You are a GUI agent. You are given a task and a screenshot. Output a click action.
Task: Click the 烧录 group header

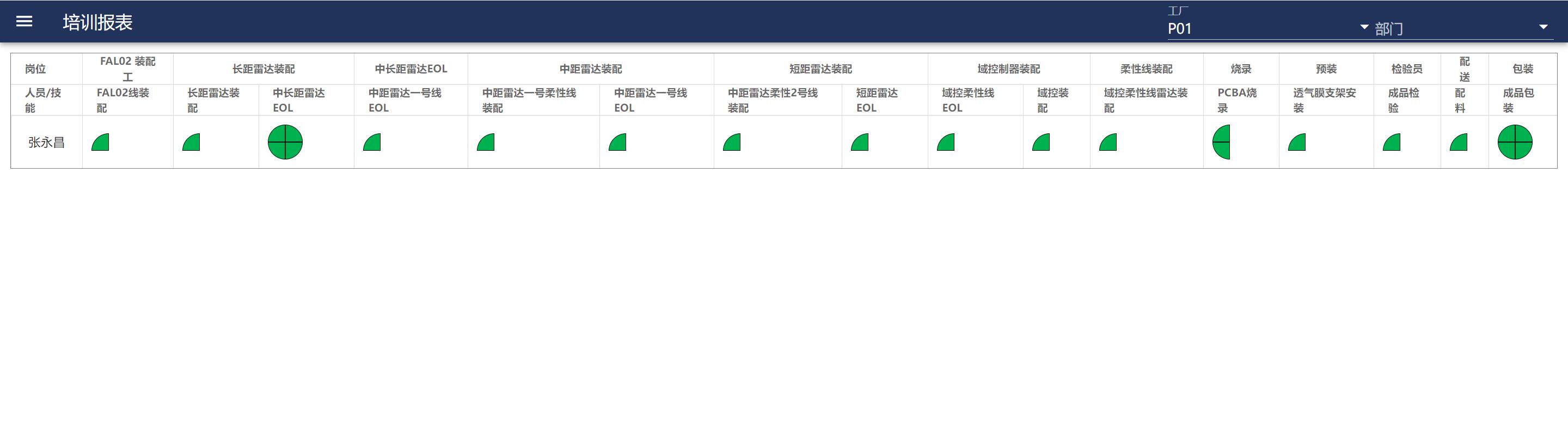tap(1241, 69)
